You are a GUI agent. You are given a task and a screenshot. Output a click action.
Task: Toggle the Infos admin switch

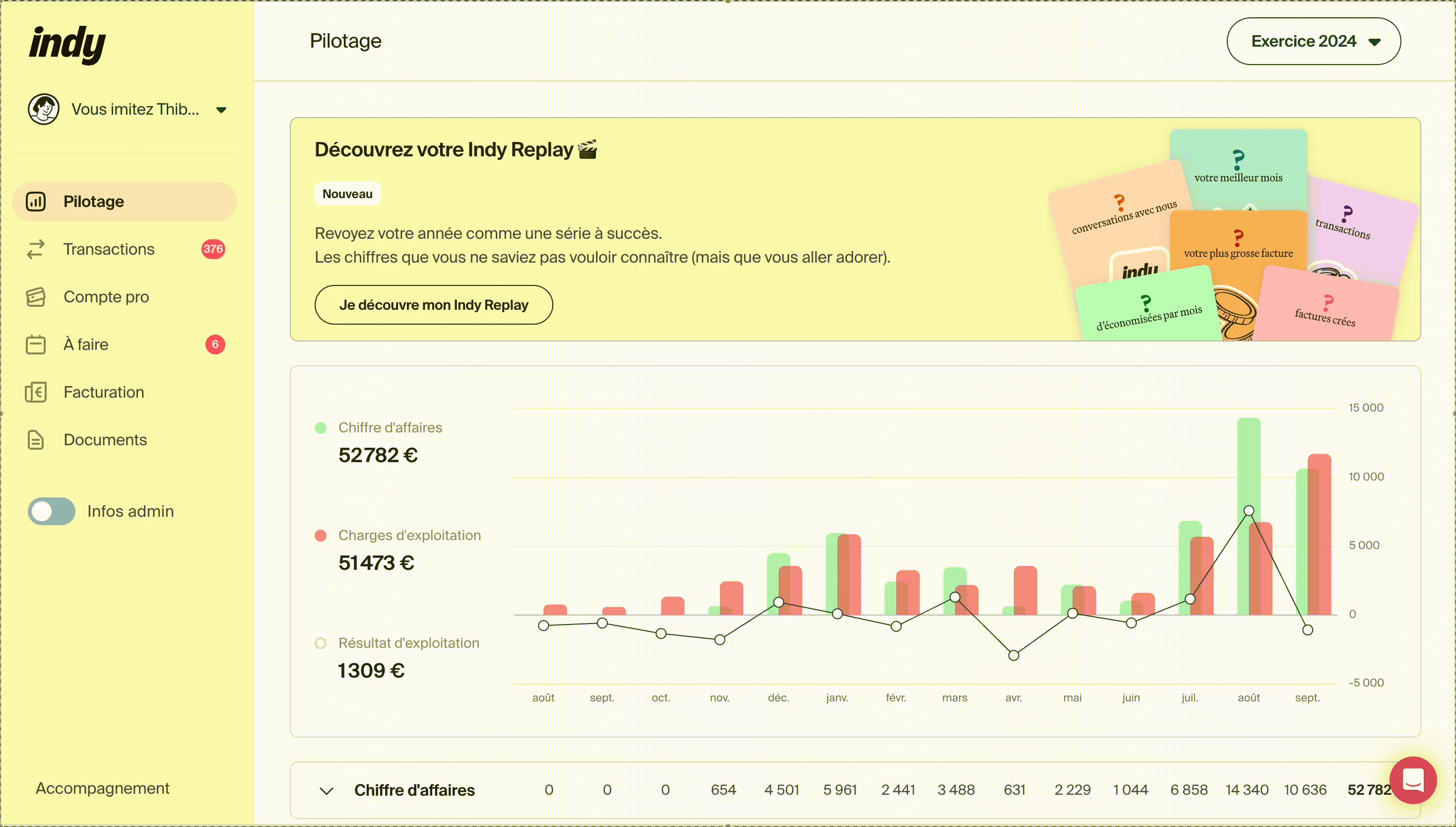click(52, 511)
